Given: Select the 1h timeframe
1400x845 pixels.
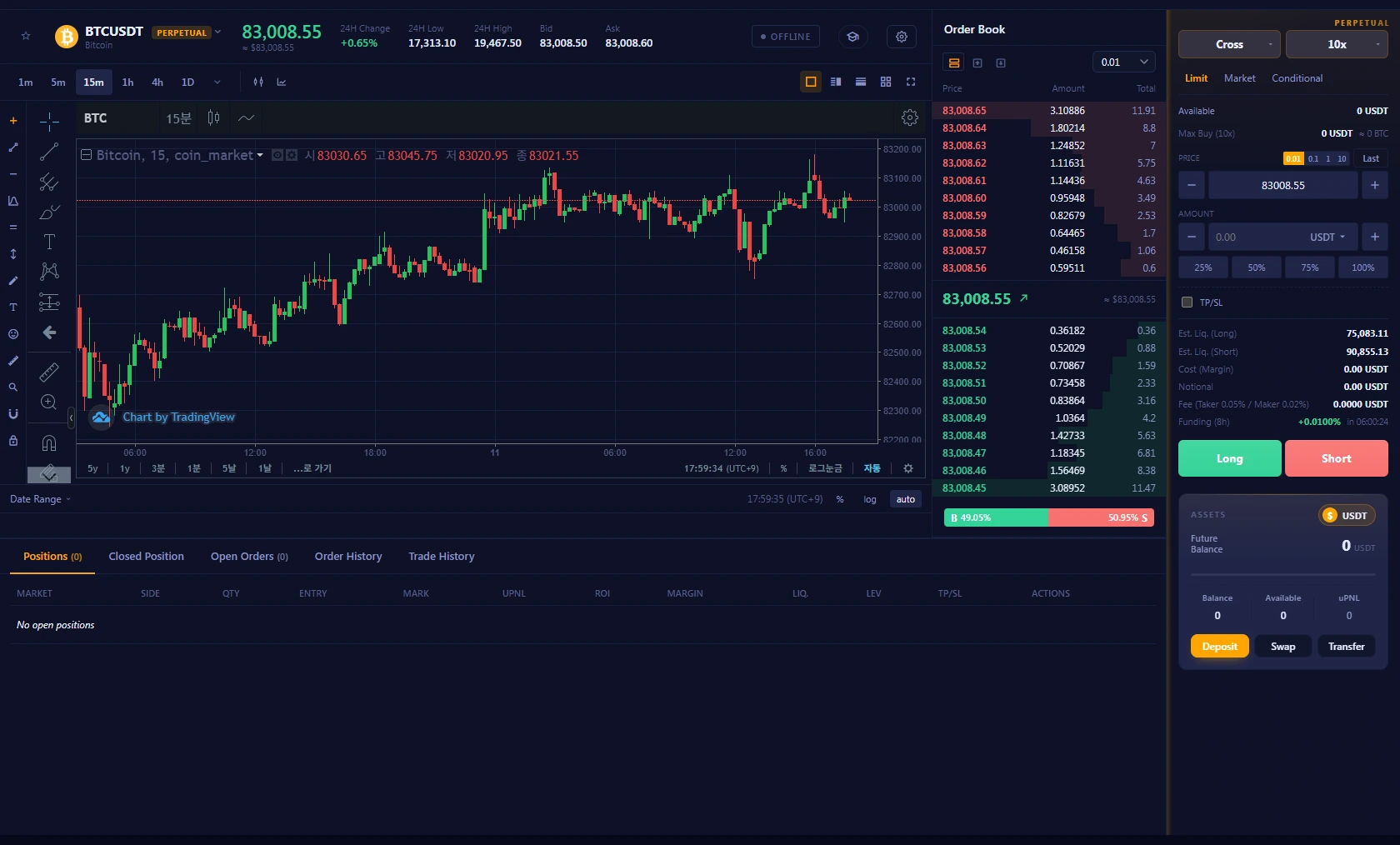Looking at the screenshot, I should [127, 82].
